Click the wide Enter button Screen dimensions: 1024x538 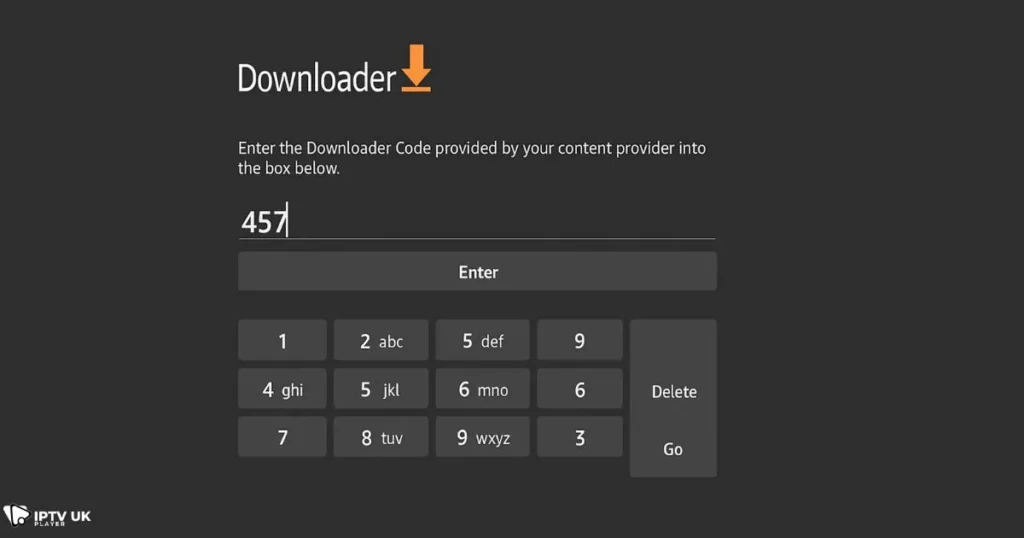click(477, 272)
